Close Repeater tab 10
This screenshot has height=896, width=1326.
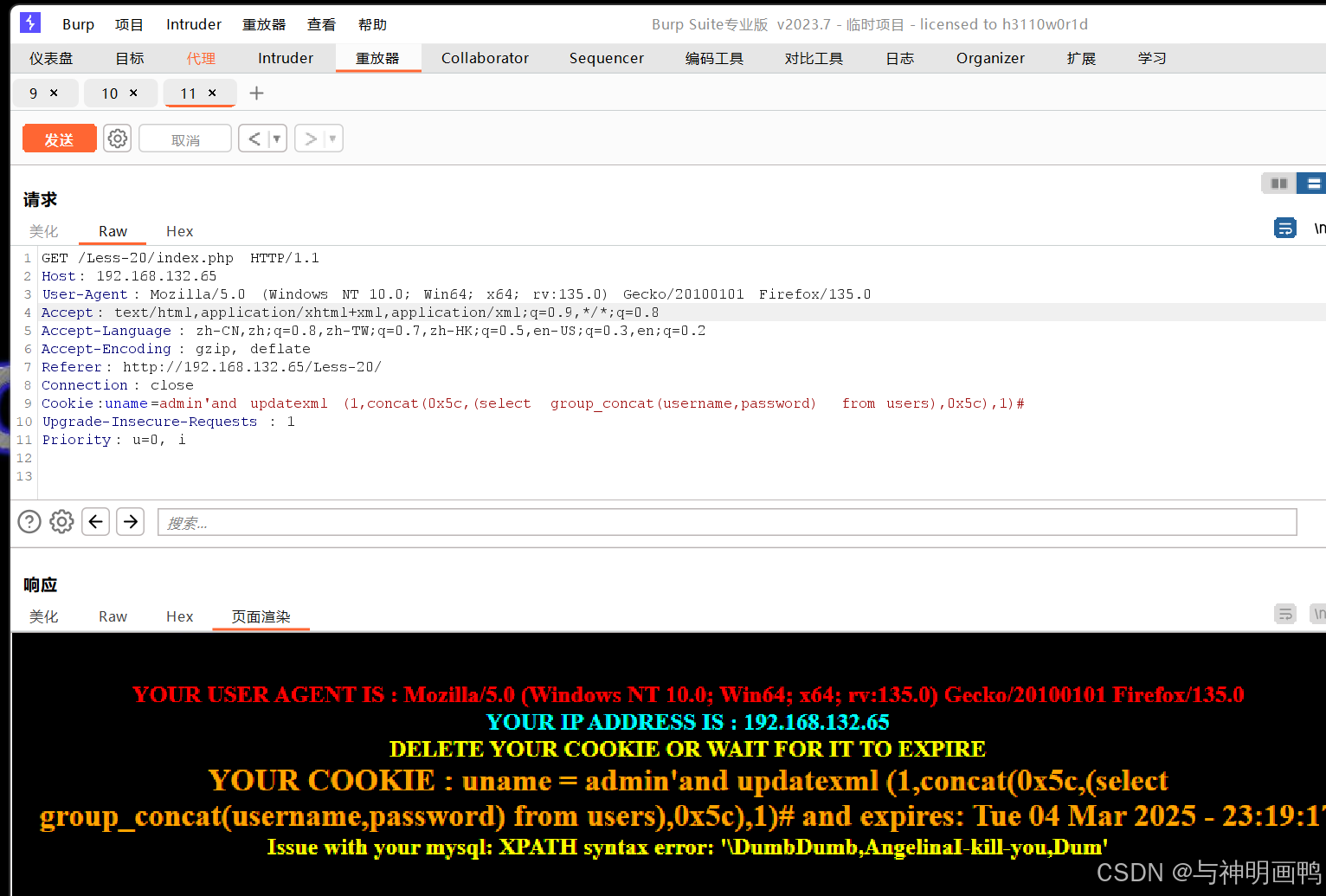(x=133, y=93)
